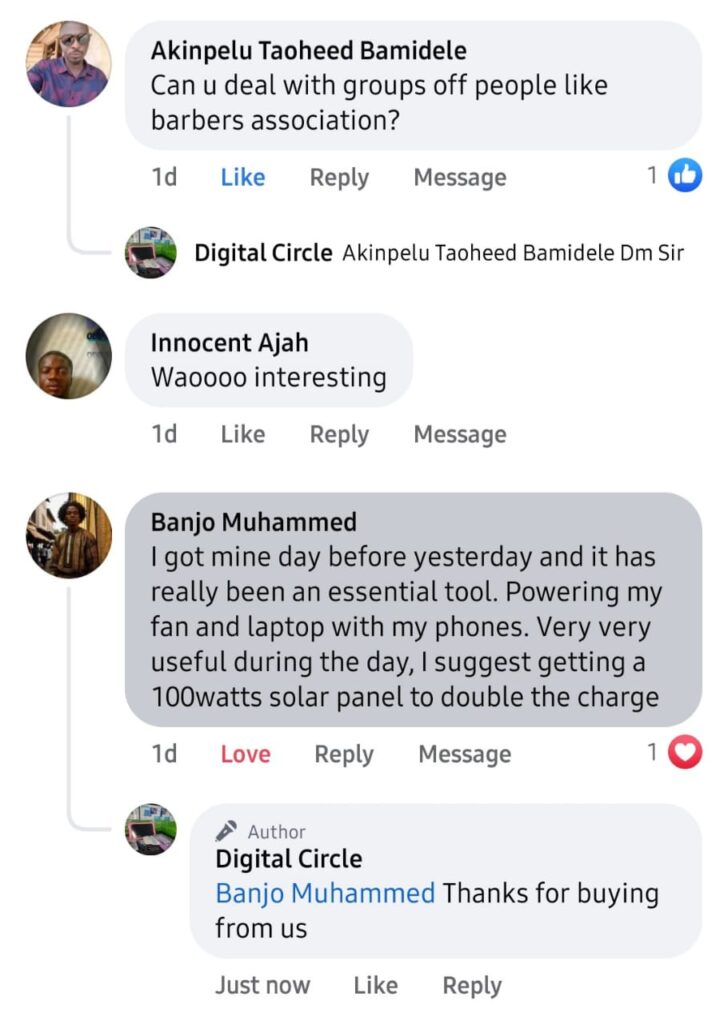Like Digital Circle's 'Thanks for buying' reply
Screen dimensions: 728x1024
tap(375, 986)
